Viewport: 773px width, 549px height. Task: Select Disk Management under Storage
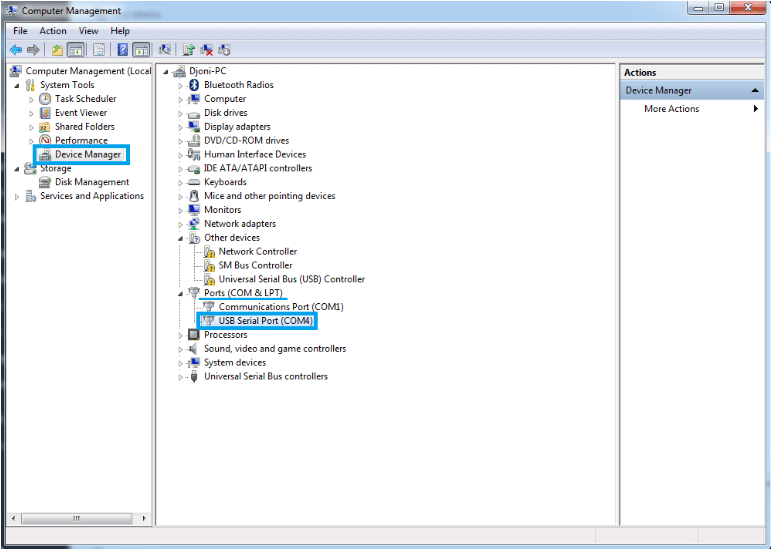[x=91, y=182]
